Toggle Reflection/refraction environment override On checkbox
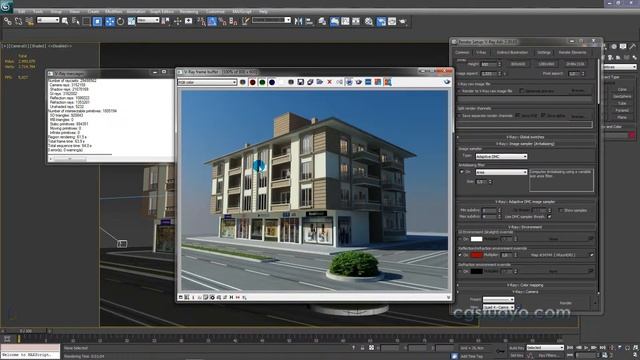 461,255
